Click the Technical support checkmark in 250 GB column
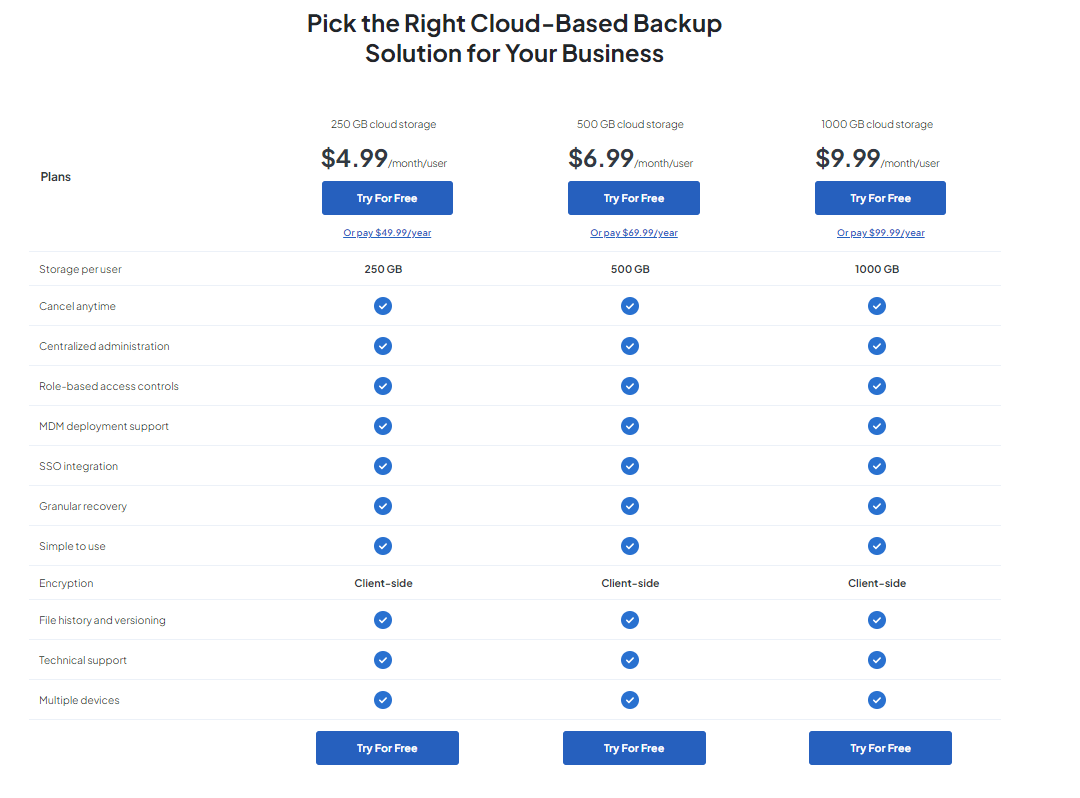Image resolution: width=1080 pixels, height=798 pixels. click(x=383, y=660)
